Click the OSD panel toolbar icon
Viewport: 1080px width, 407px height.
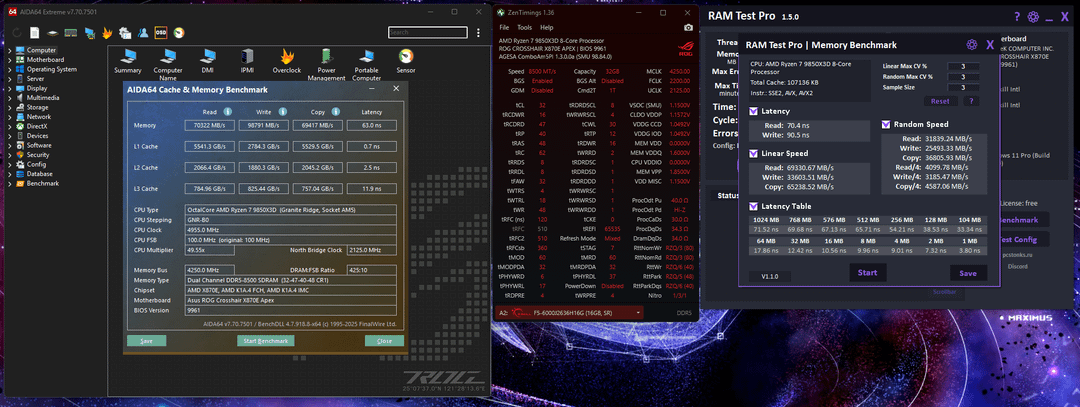point(160,32)
